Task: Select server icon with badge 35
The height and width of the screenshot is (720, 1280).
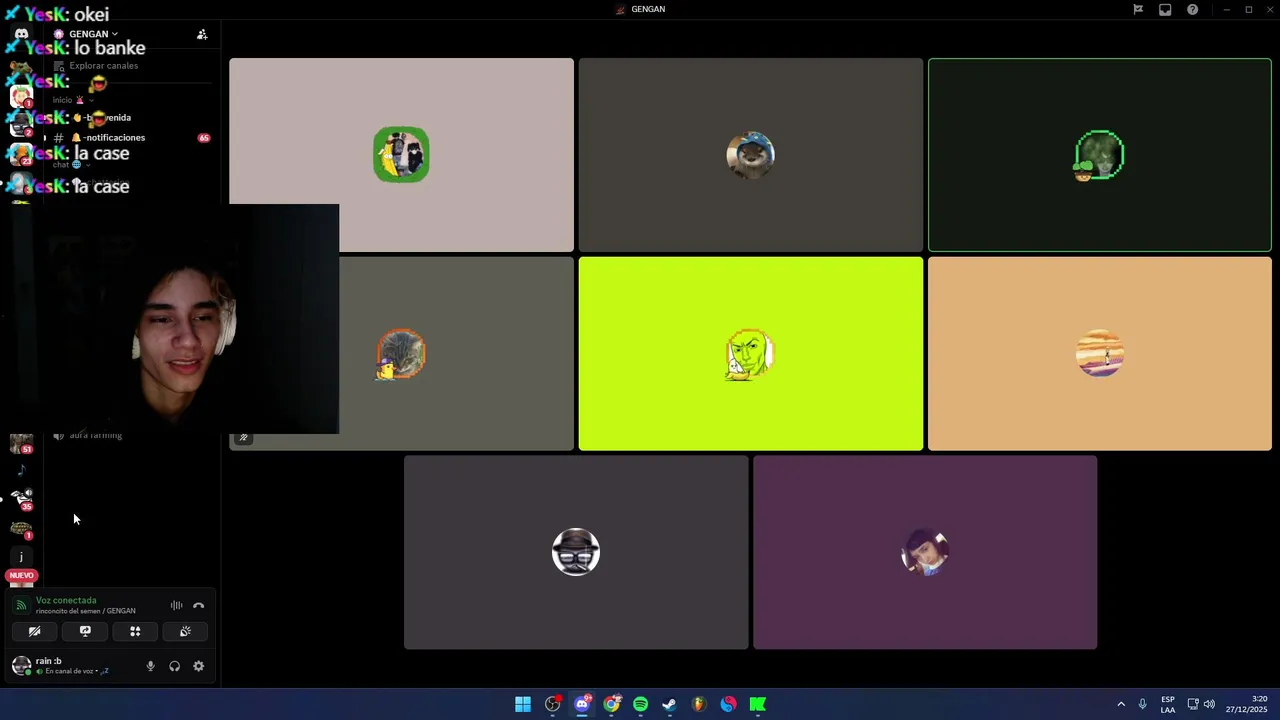Action: [21, 499]
